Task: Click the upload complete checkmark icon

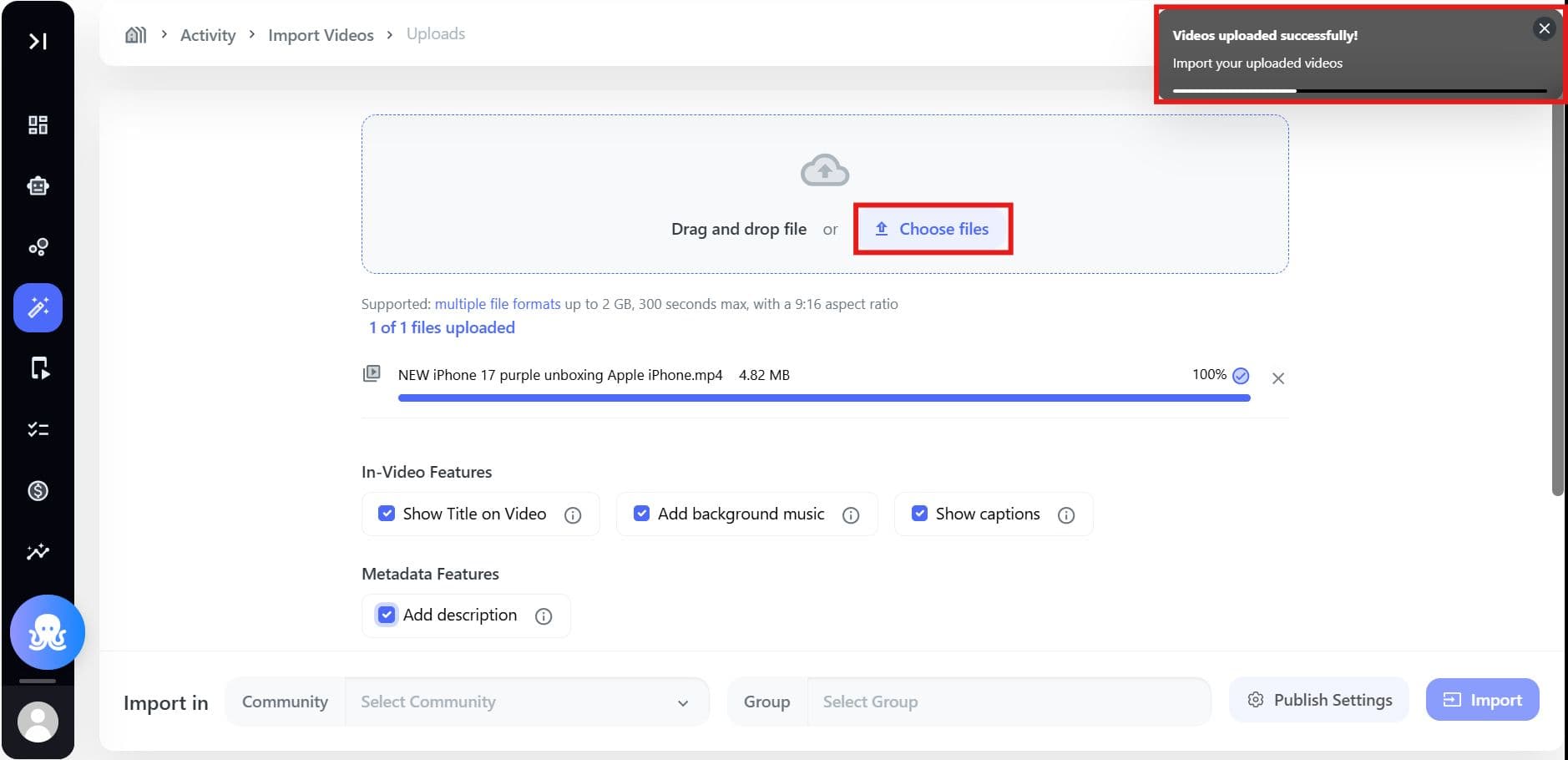Action: [x=1241, y=376]
